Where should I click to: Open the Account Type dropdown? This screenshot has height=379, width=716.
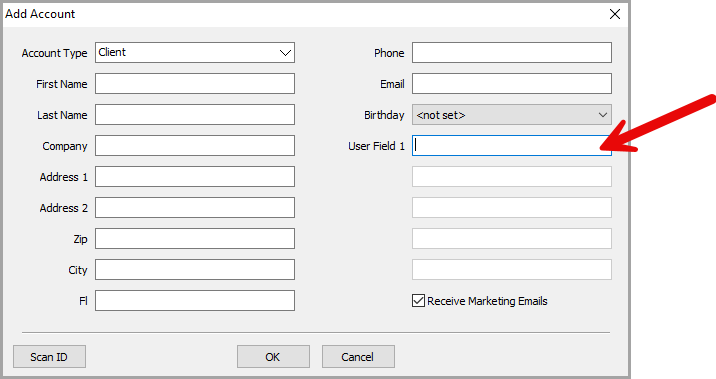point(195,53)
